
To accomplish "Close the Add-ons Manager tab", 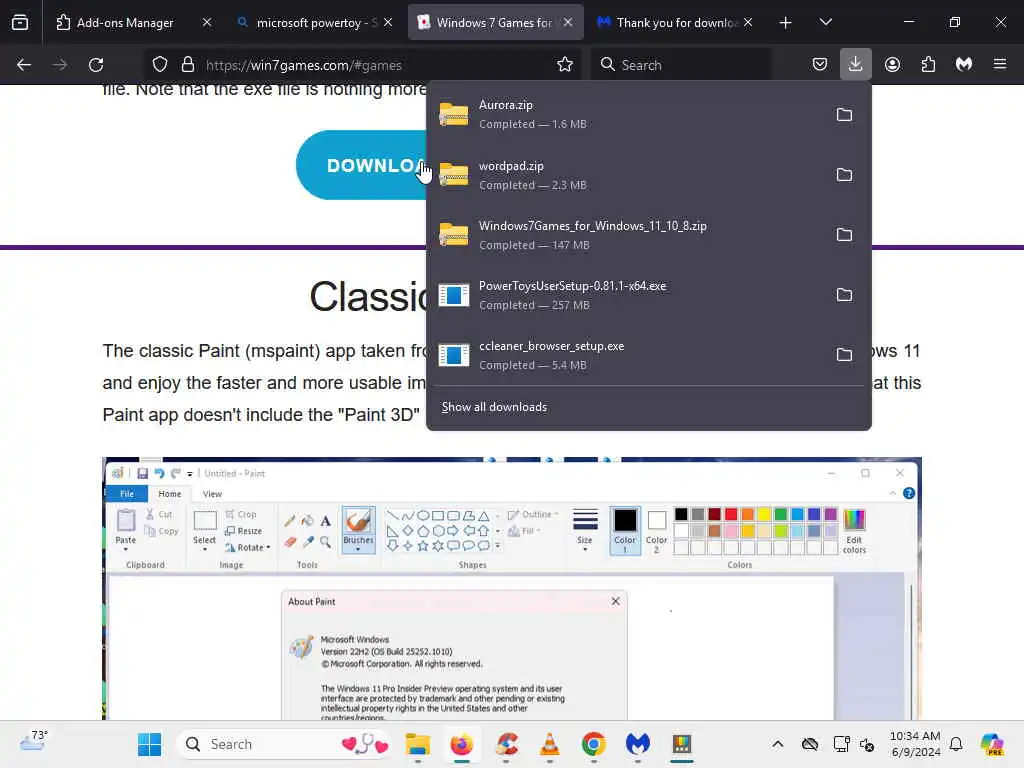I will coord(207,23).
